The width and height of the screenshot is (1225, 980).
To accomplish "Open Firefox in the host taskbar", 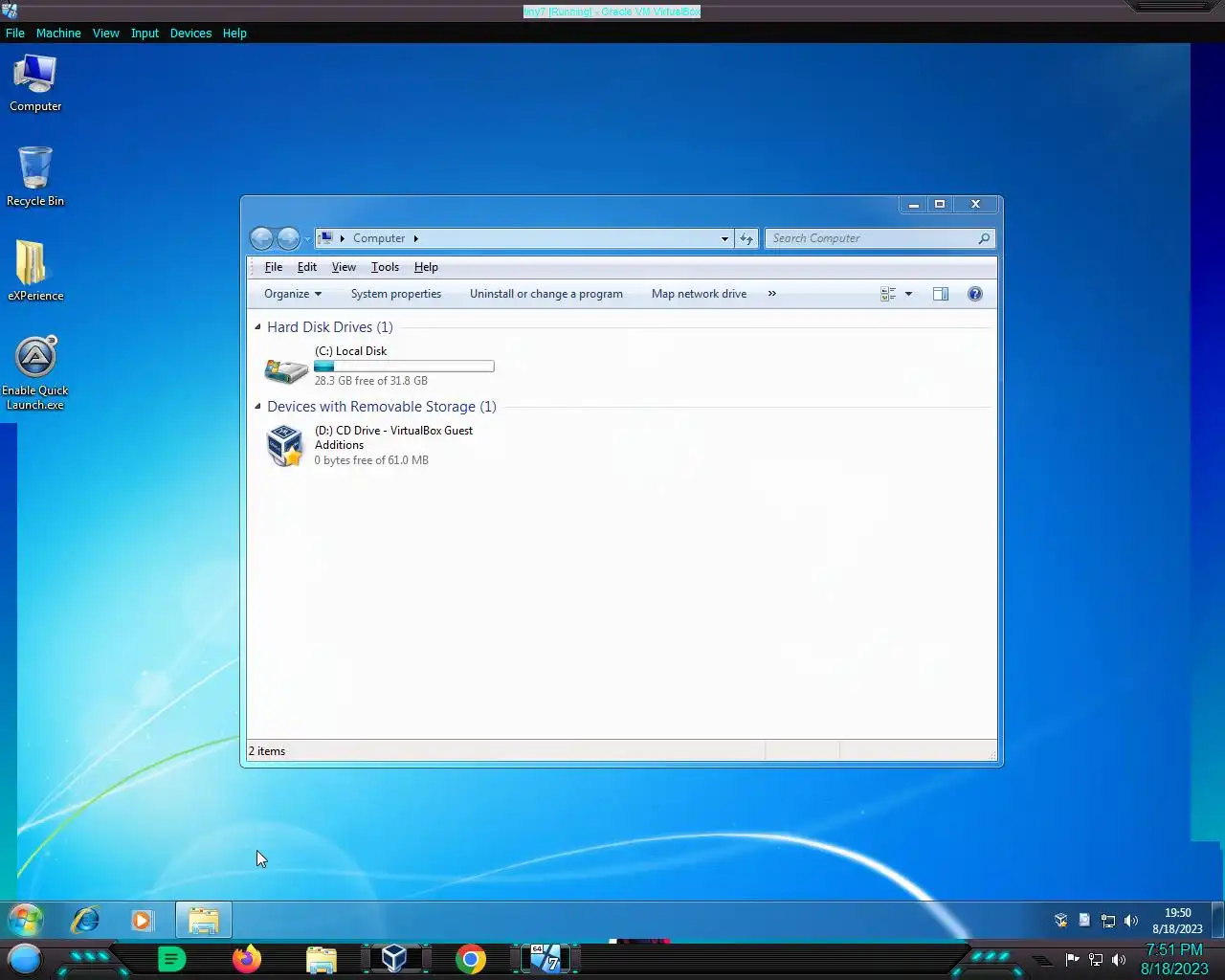I will 246,959.
